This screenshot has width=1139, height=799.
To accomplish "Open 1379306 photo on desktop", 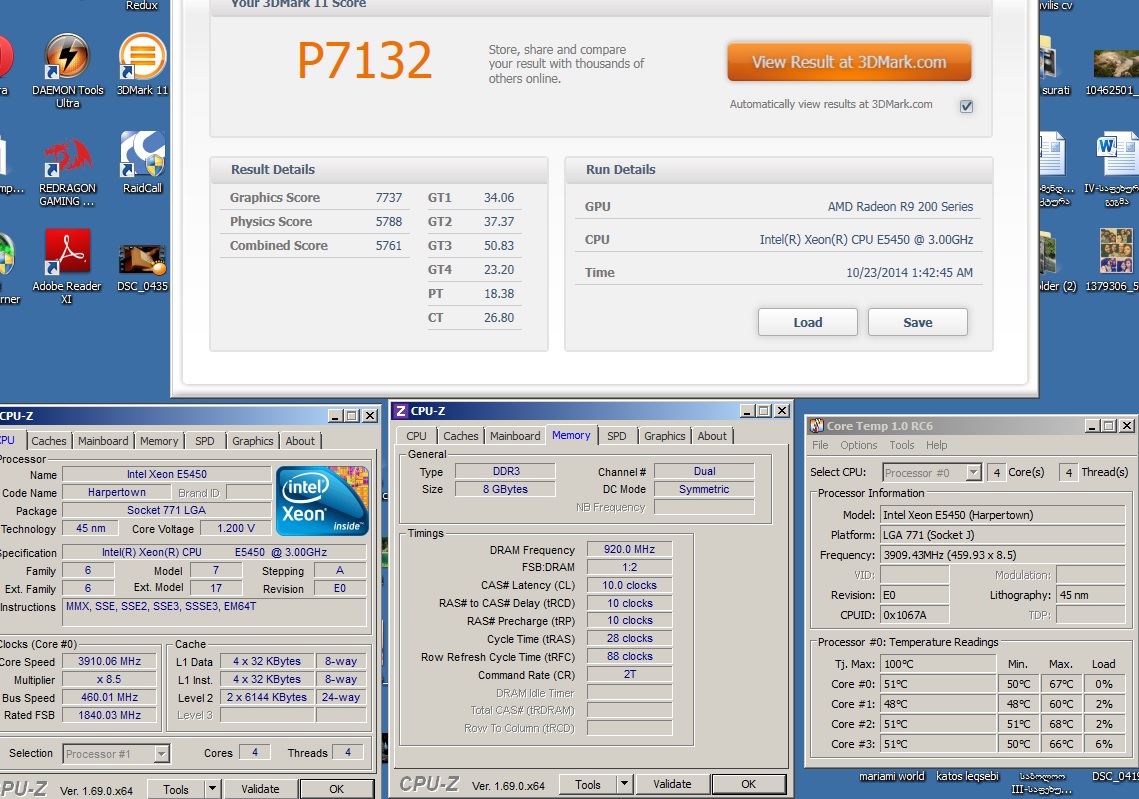I will pyautogui.click(x=1113, y=260).
